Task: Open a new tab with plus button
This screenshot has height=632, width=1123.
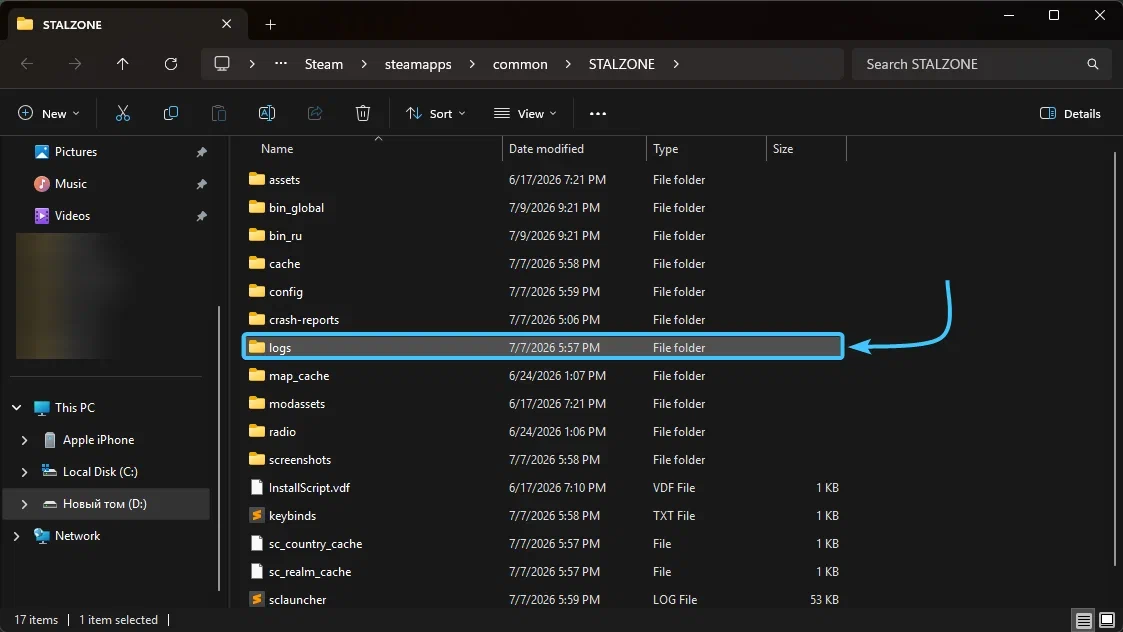Action: pos(270,24)
